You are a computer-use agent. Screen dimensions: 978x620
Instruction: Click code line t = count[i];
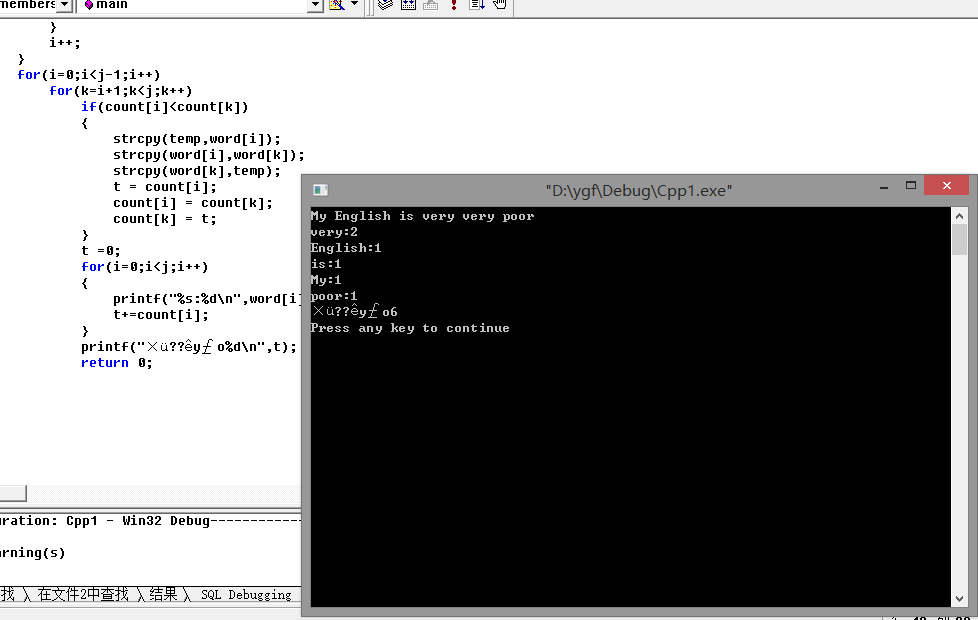point(165,187)
